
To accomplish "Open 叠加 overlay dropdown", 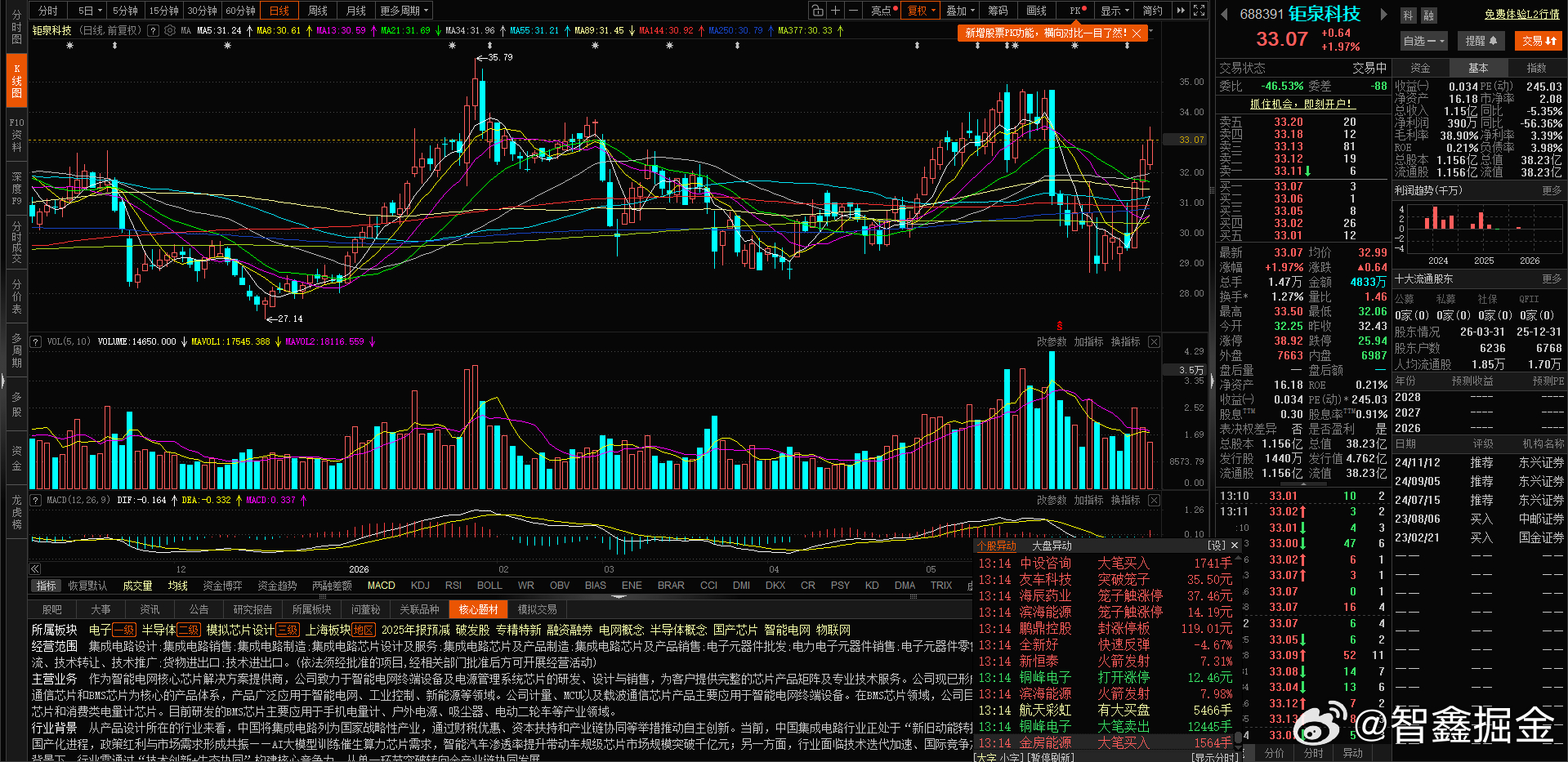I will coord(961,11).
